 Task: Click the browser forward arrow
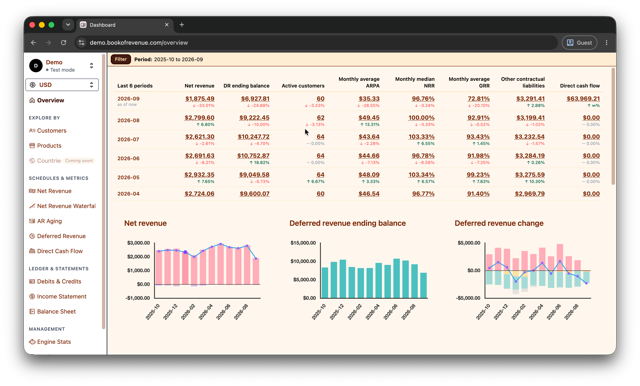pos(48,42)
